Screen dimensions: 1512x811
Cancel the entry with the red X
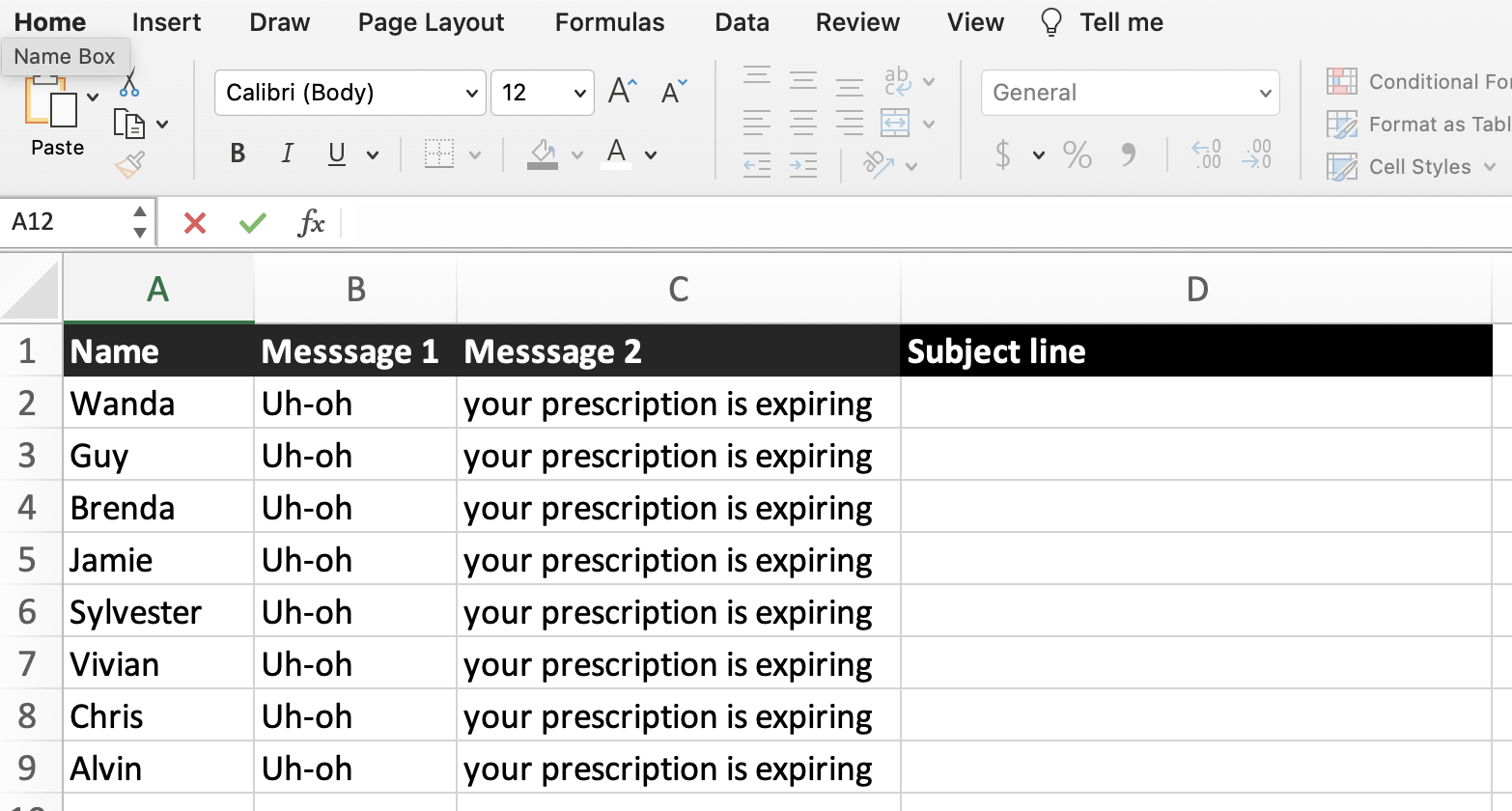pyautogui.click(x=195, y=223)
